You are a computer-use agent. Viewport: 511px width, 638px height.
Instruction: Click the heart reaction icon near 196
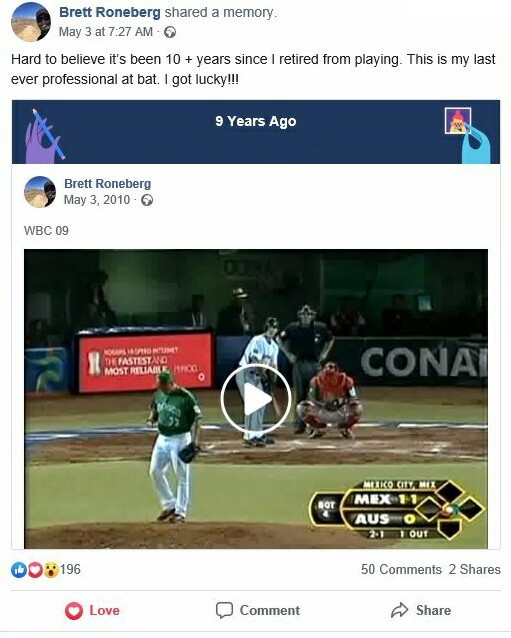[35, 570]
